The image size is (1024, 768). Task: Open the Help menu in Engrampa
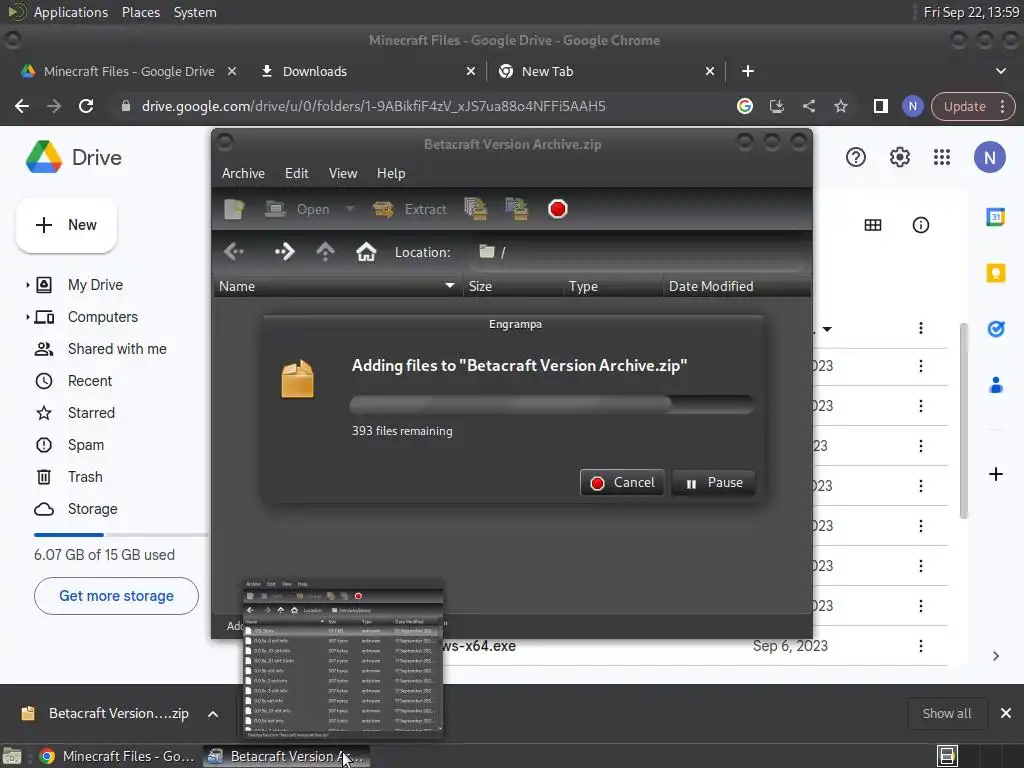391,173
